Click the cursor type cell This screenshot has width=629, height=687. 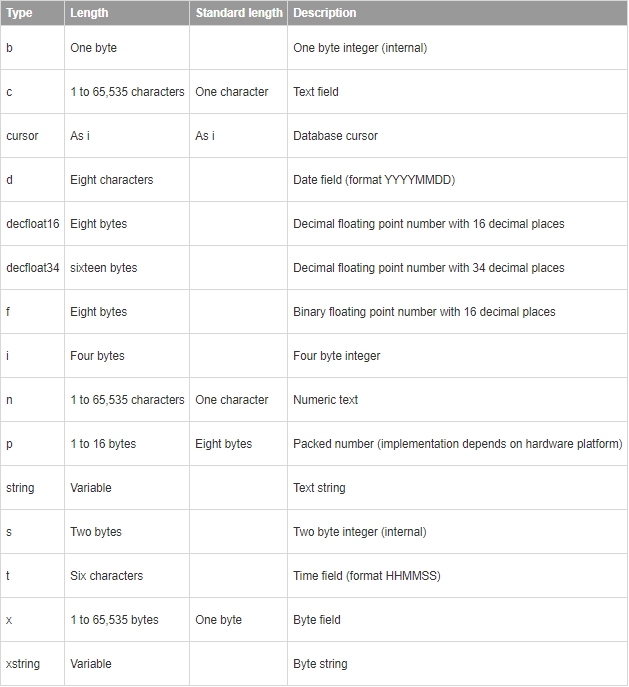[x=22, y=136]
